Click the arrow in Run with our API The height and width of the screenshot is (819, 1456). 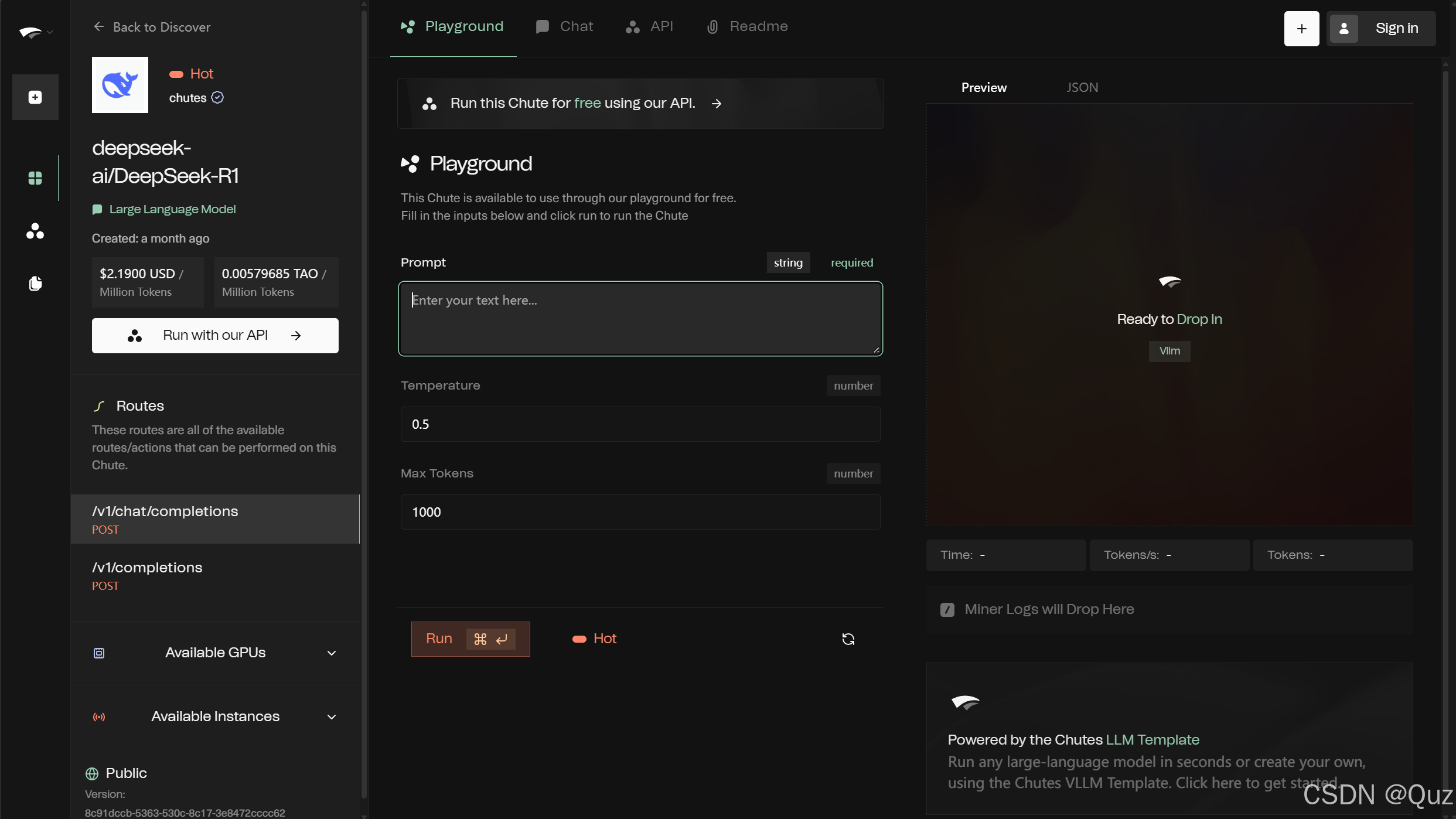[296, 336]
